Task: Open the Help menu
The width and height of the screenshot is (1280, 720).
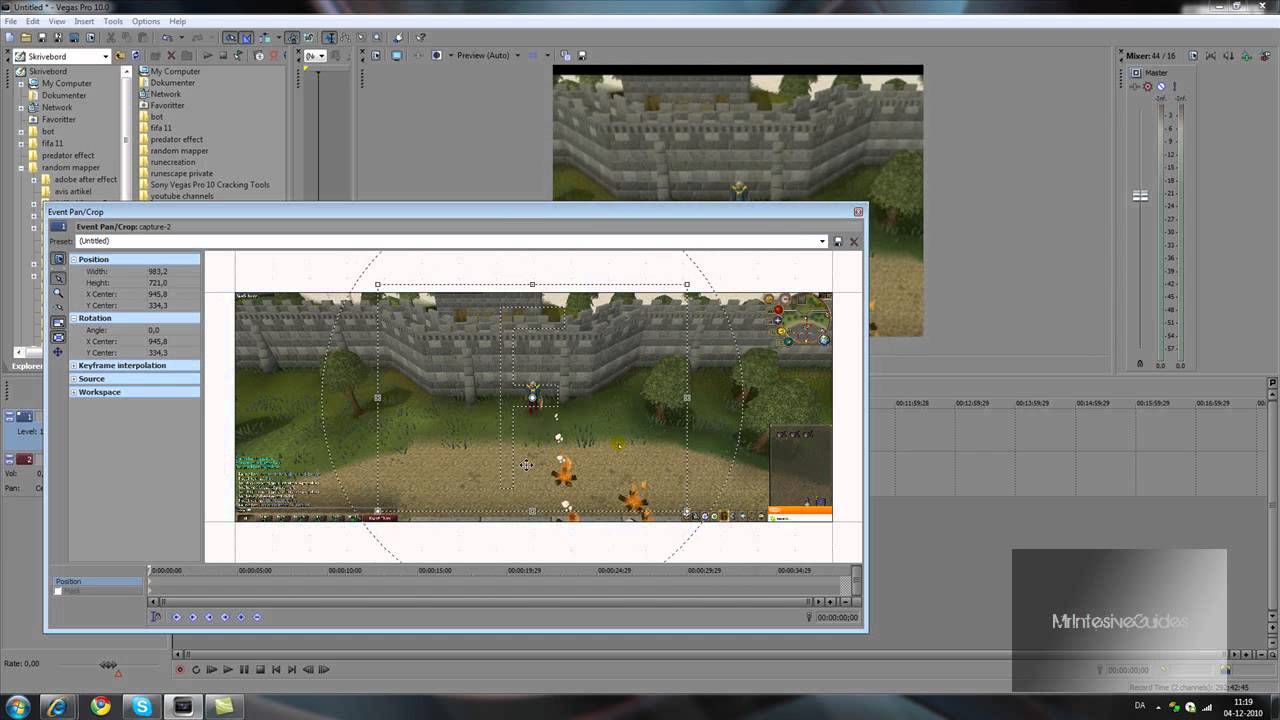Action: (x=177, y=21)
